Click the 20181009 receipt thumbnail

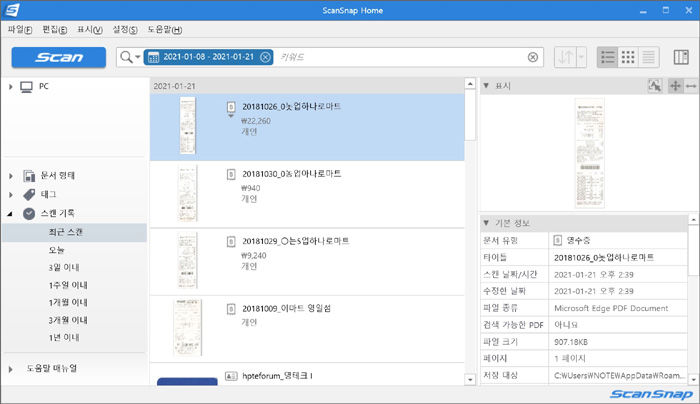pyautogui.click(x=188, y=328)
